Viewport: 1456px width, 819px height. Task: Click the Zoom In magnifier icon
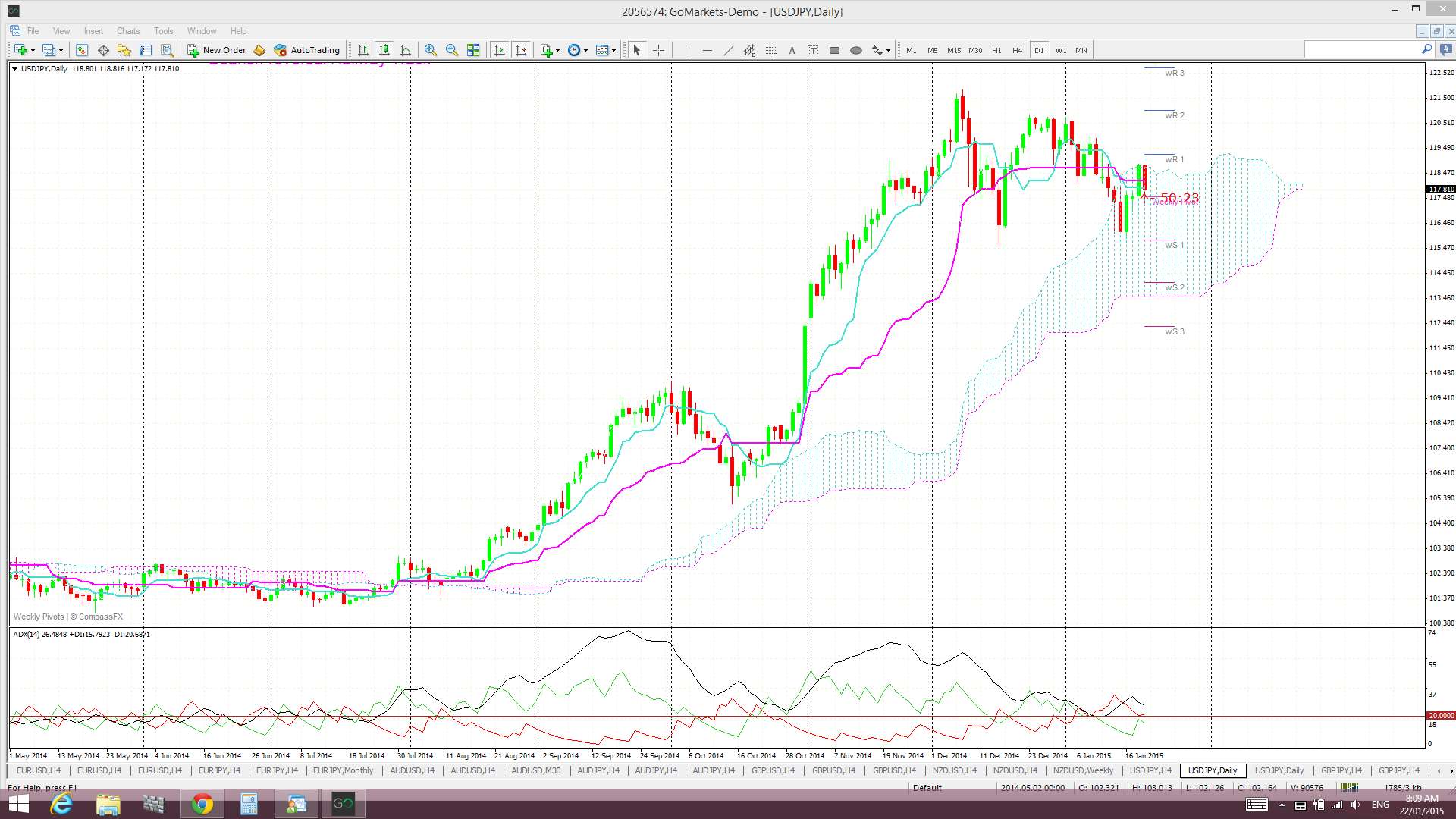(430, 50)
